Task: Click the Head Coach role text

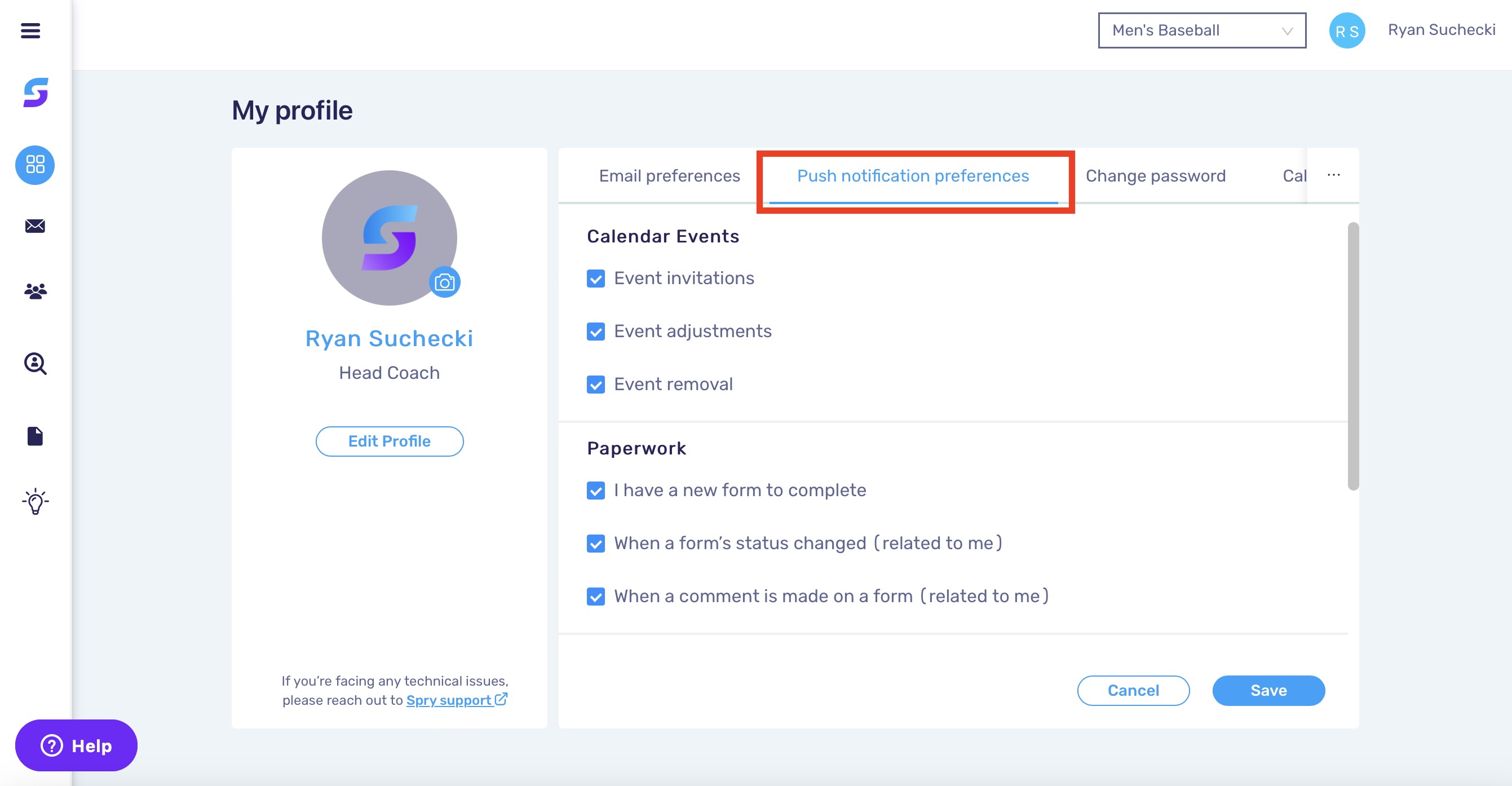Action: coord(389,373)
